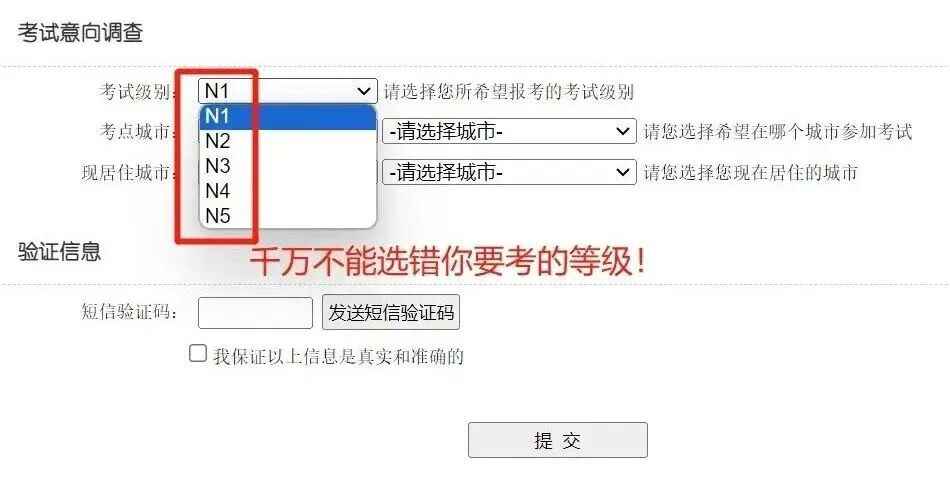Select N4 in the dropdown list
Viewport: 950px width, 483px height.
pos(288,191)
